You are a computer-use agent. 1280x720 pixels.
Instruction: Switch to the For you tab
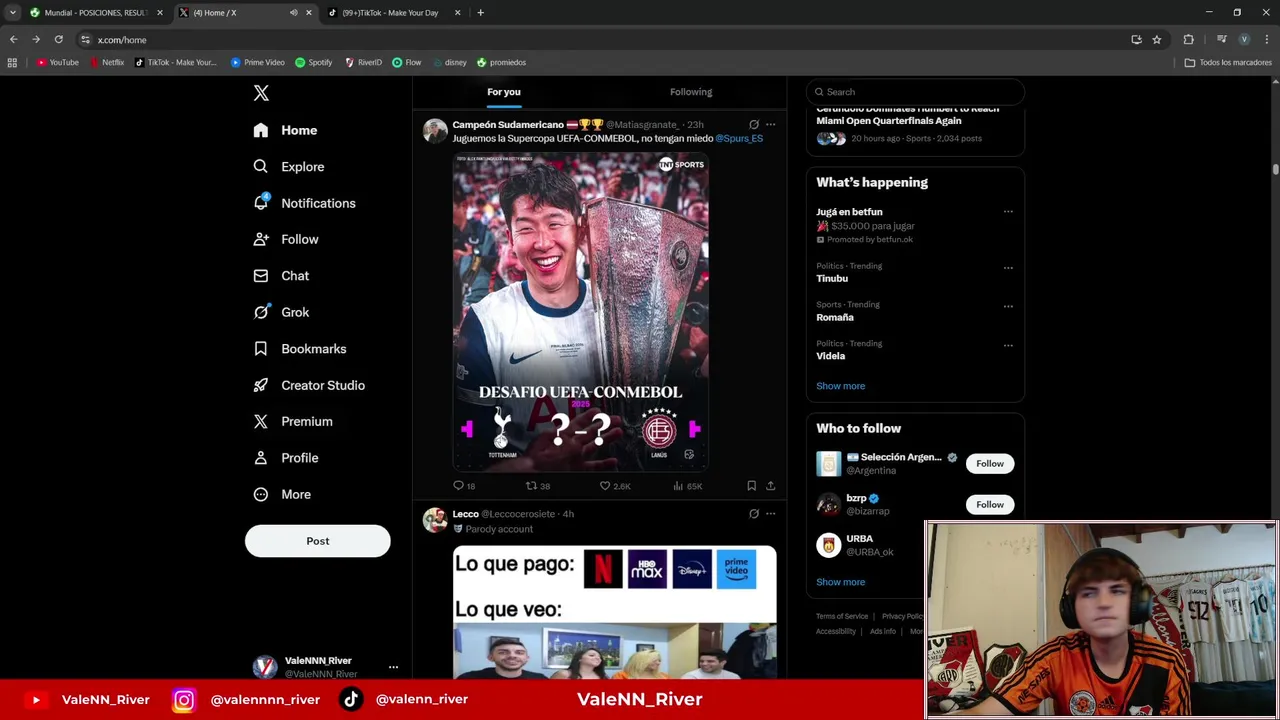pos(504,92)
